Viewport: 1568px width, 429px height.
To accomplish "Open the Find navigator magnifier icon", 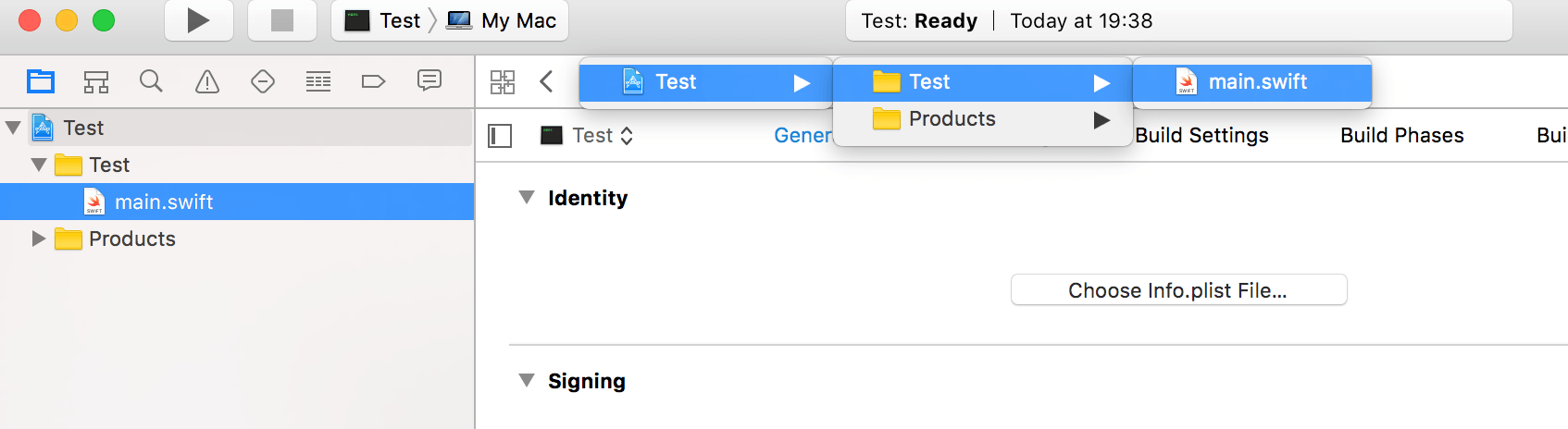I will pyautogui.click(x=151, y=81).
